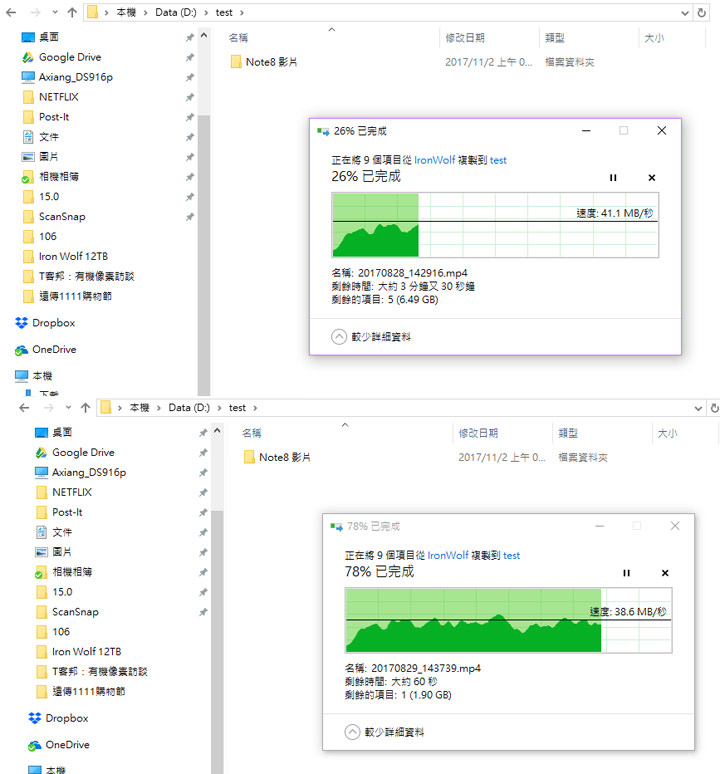Sort by 大小 column in the lower window
This screenshot has height=774, width=720.
(x=667, y=433)
